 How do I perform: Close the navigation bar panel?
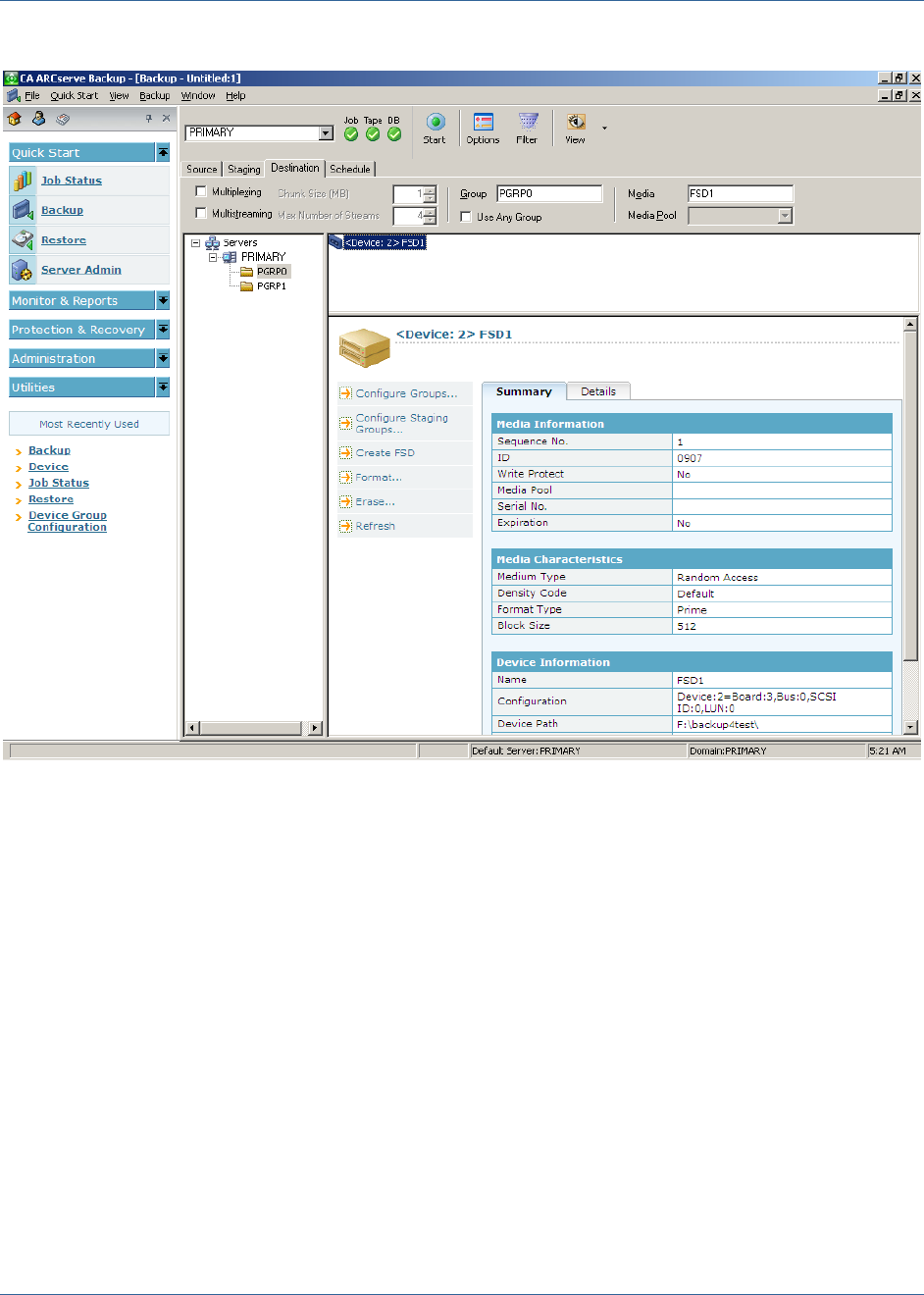(x=166, y=118)
